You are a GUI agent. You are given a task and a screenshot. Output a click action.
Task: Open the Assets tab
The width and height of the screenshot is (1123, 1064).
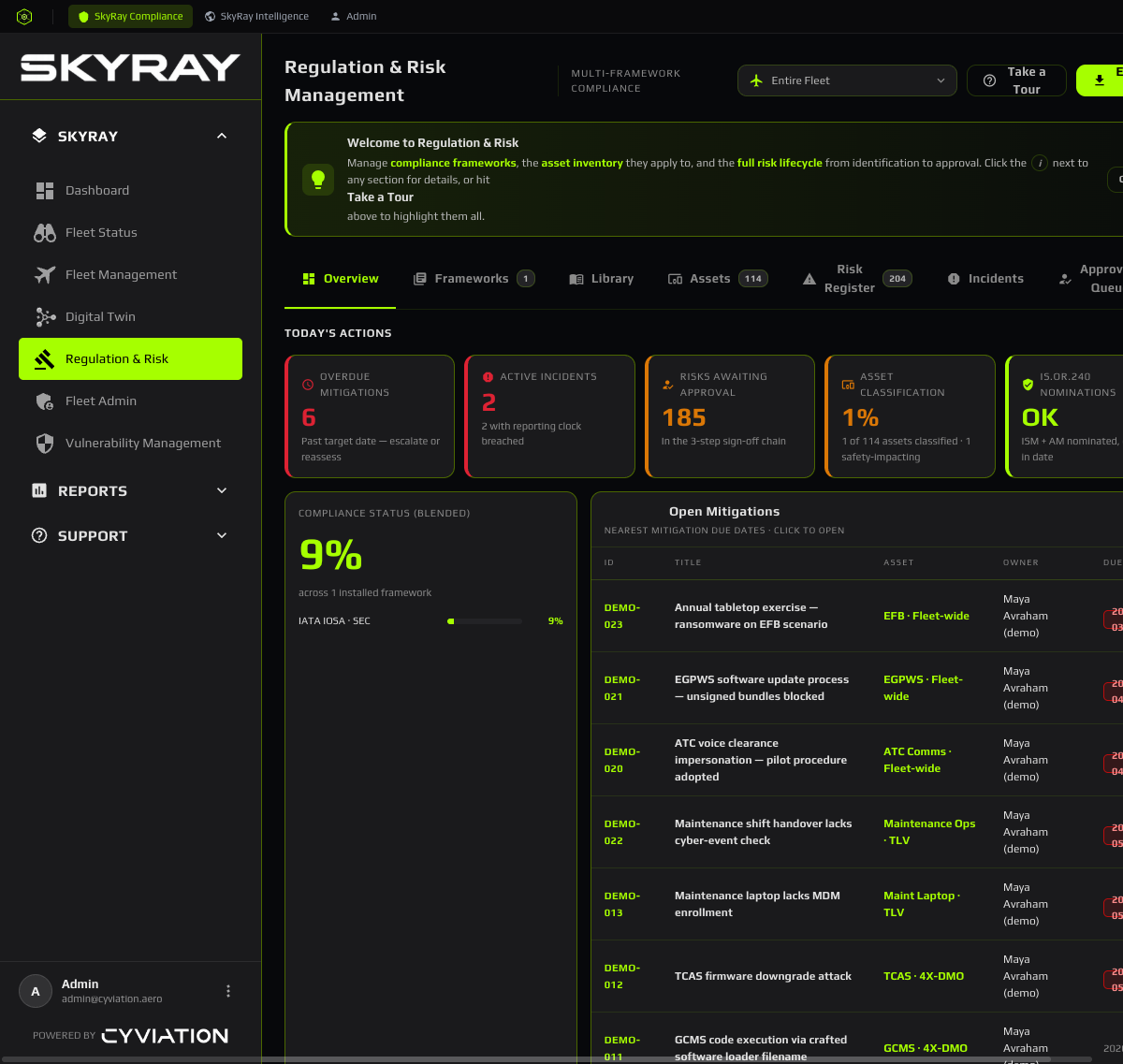[x=718, y=279]
